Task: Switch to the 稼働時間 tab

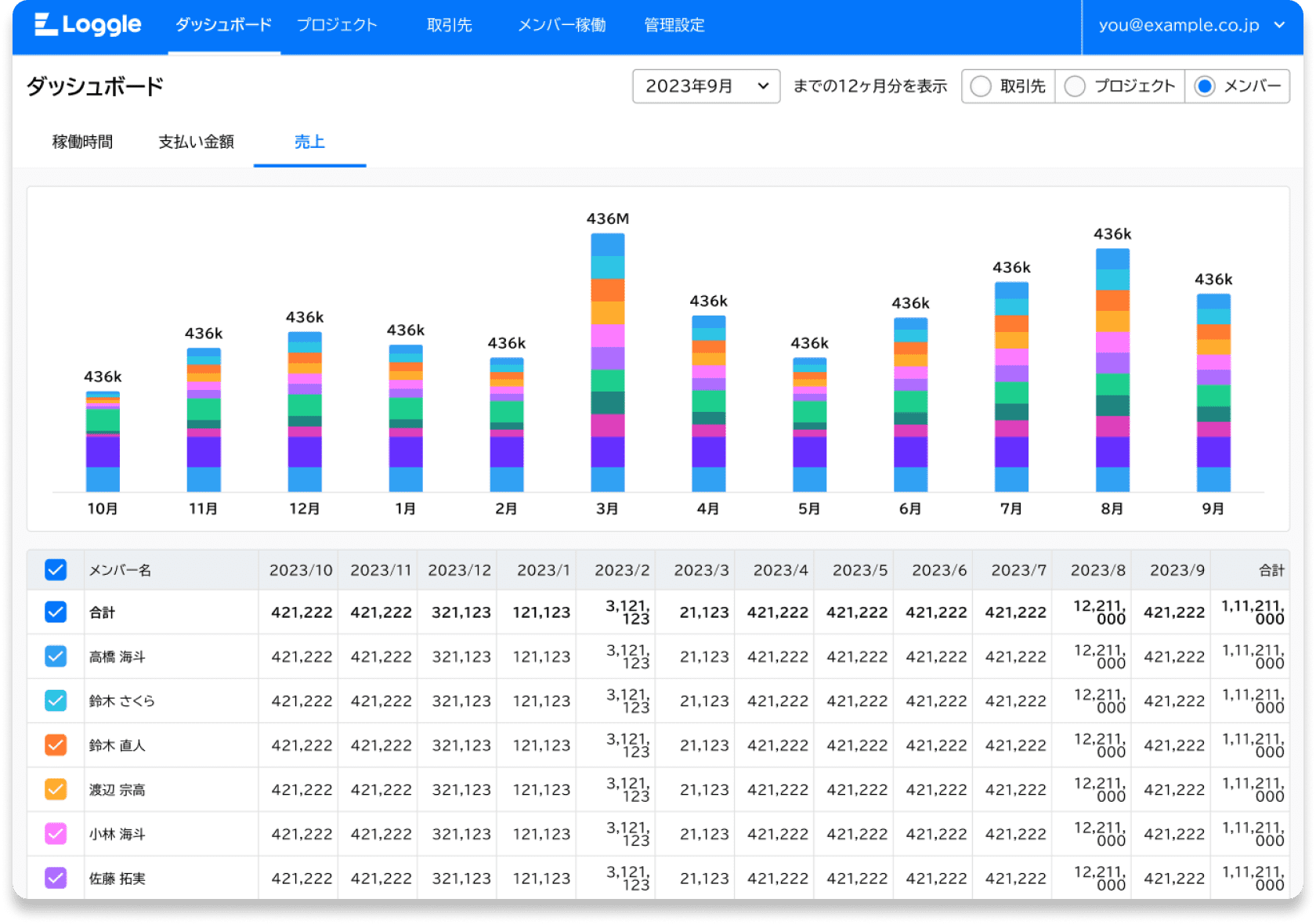Action: point(83,142)
